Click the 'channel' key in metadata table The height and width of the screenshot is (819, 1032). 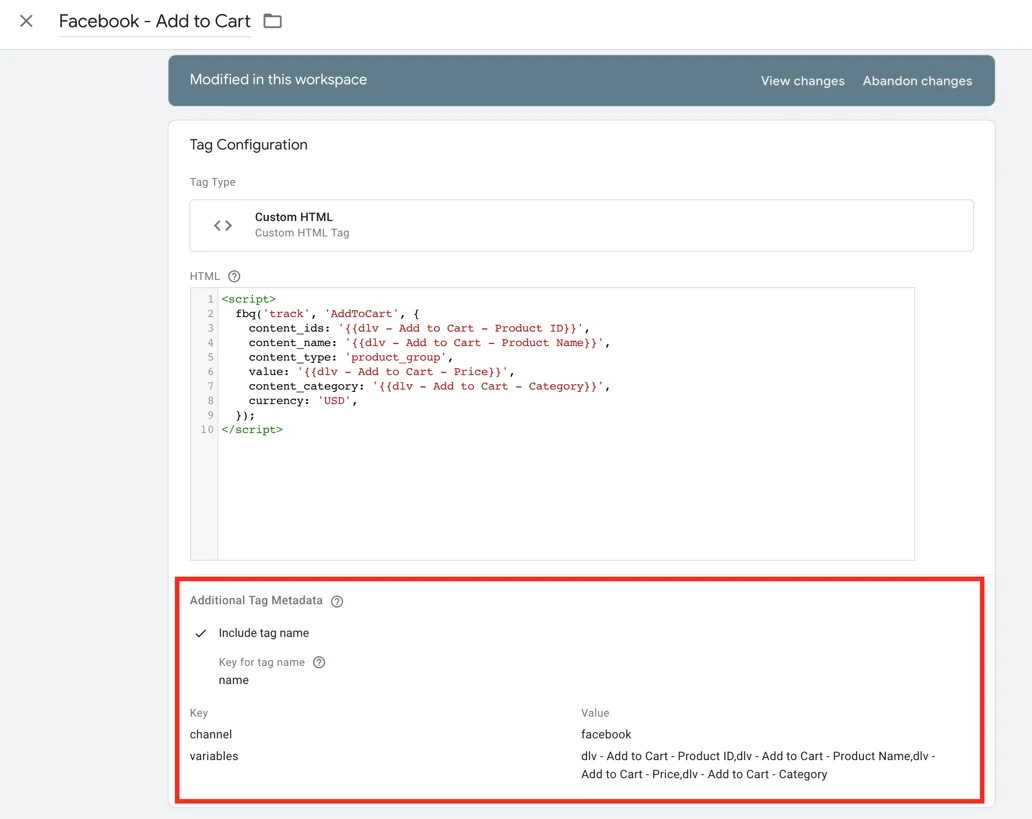pos(211,734)
